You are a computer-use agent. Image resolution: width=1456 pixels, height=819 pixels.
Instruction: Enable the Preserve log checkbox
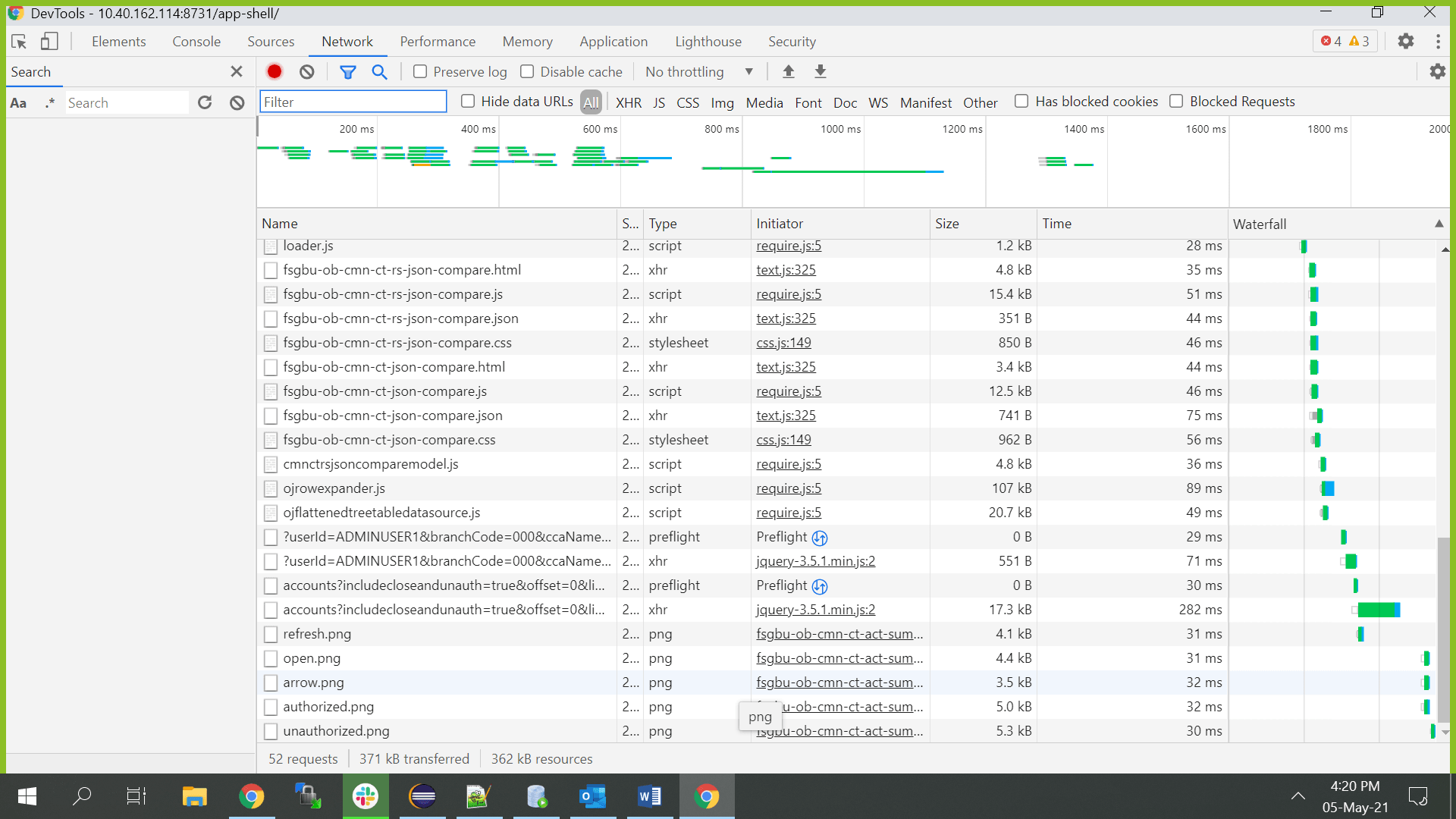tap(420, 71)
